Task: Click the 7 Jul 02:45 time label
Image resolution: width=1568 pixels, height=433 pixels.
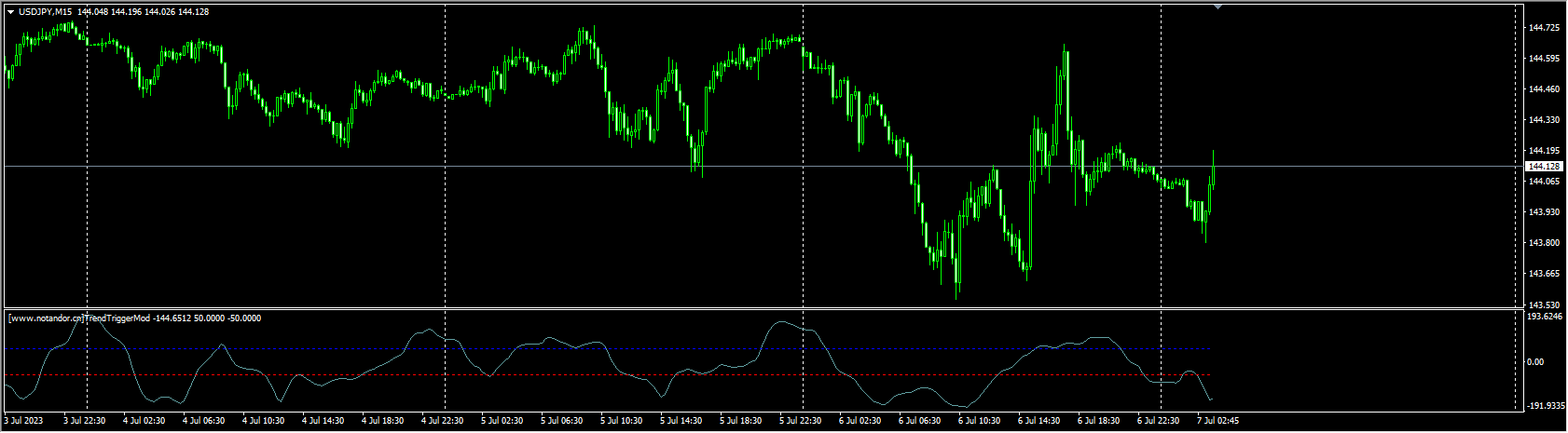Action: pyautogui.click(x=1216, y=421)
